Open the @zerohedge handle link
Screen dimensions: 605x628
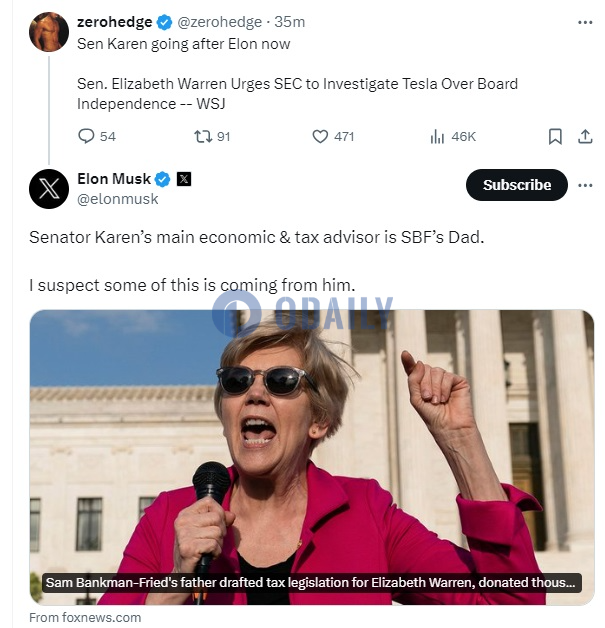pos(220,22)
